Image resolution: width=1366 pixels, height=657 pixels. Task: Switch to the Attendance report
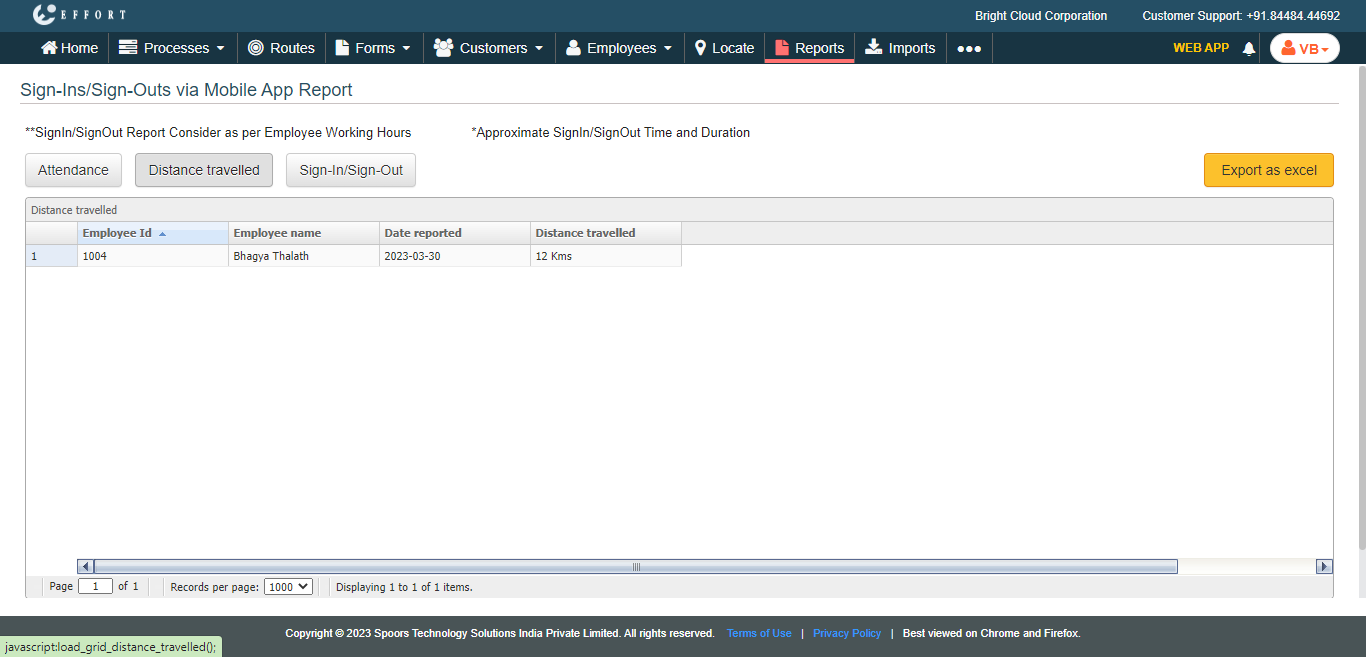[73, 170]
